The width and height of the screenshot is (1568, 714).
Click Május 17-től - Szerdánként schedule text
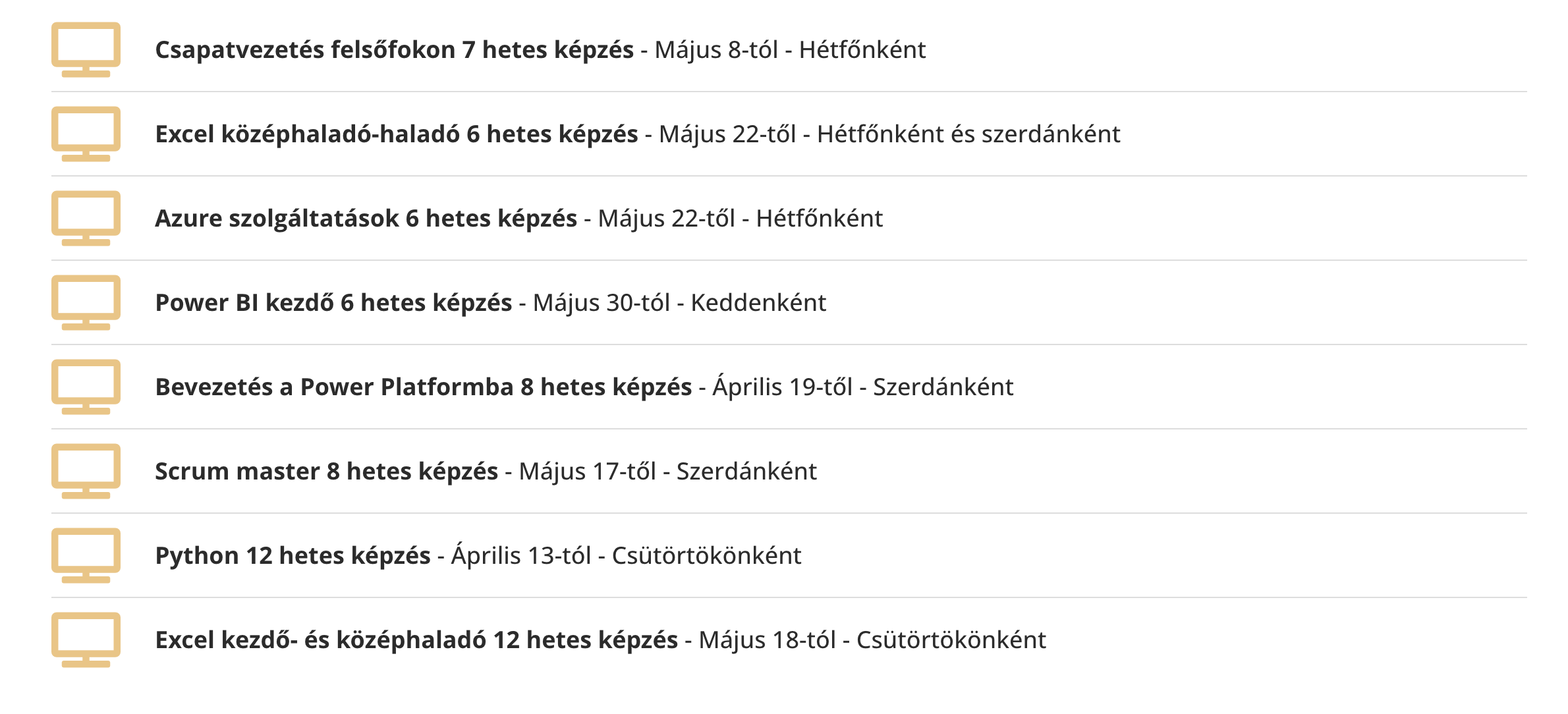pyautogui.click(x=667, y=472)
